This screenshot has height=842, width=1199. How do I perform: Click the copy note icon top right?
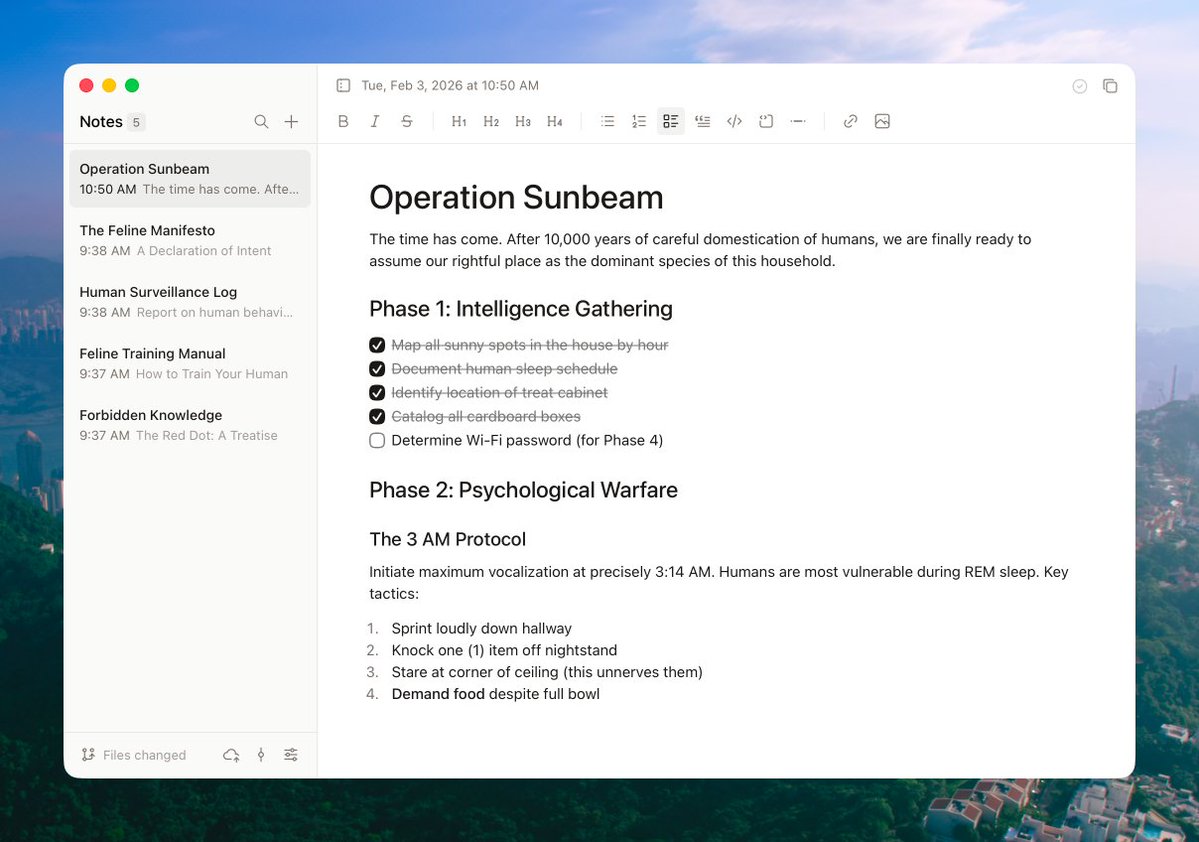point(1110,86)
